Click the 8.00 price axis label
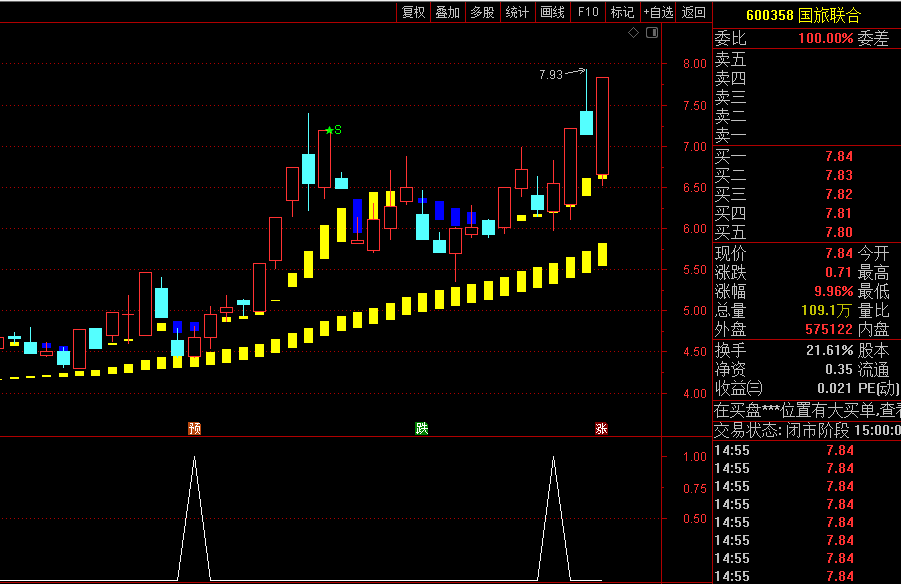901x584 pixels. [x=695, y=64]
